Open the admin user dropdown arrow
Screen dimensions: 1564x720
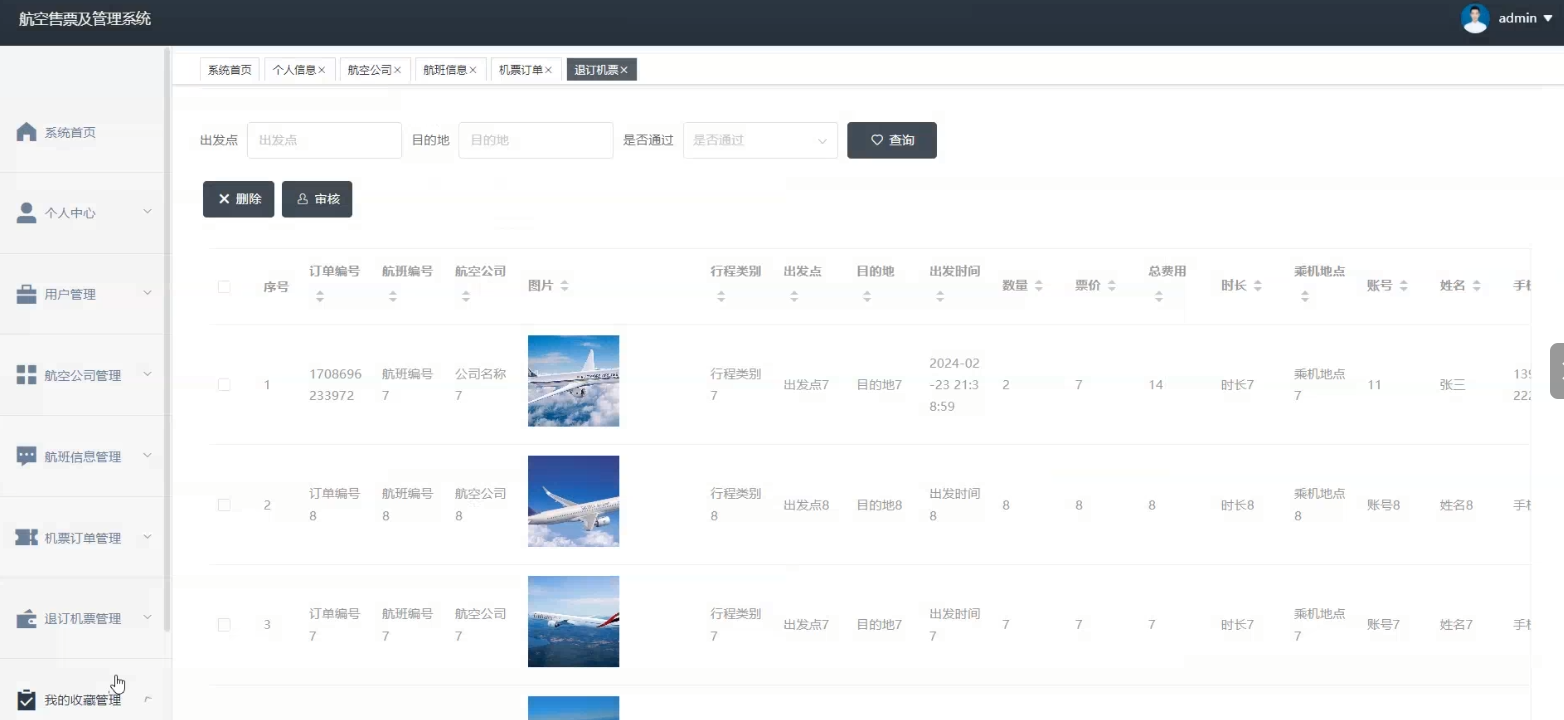(1548, 18)
